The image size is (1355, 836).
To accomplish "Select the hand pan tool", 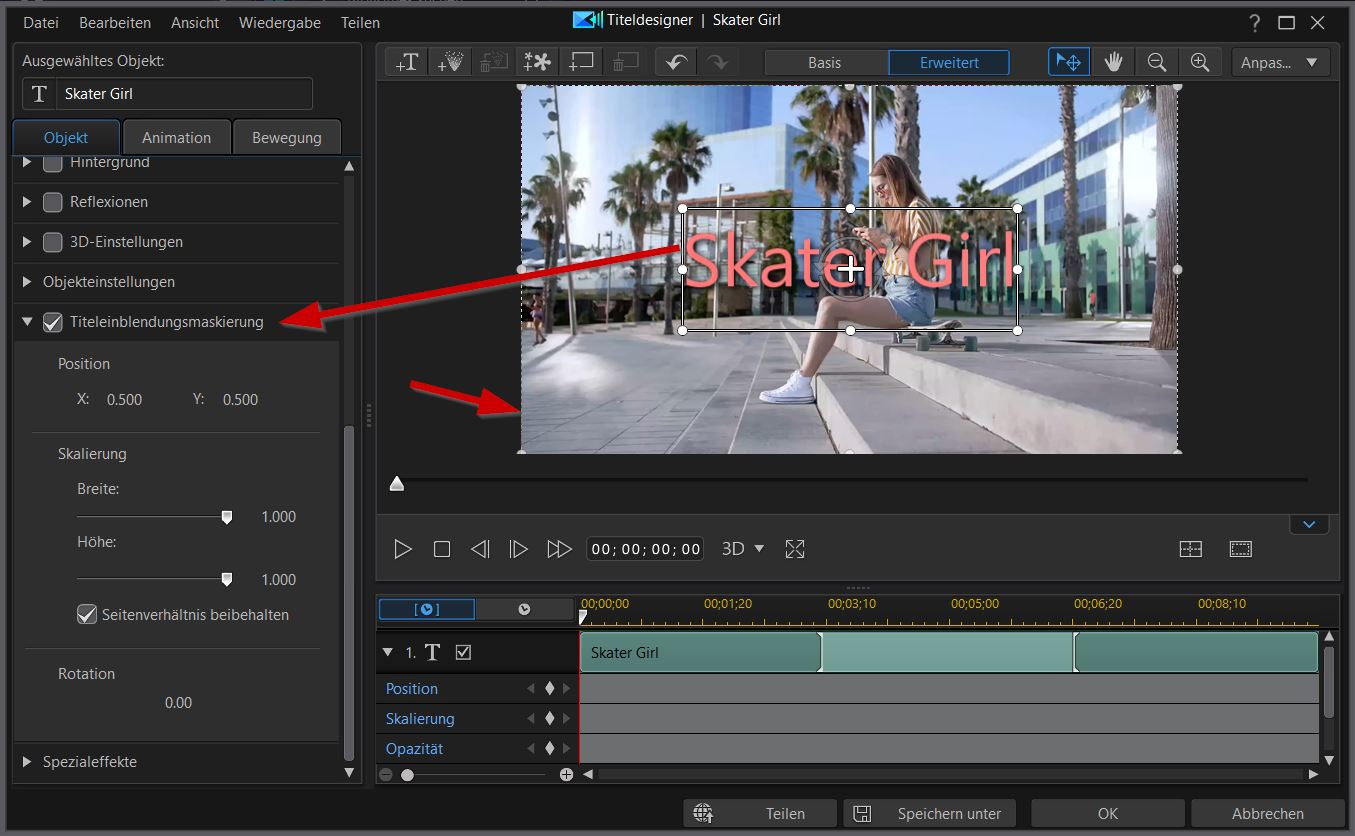I will pos(1113,62).
